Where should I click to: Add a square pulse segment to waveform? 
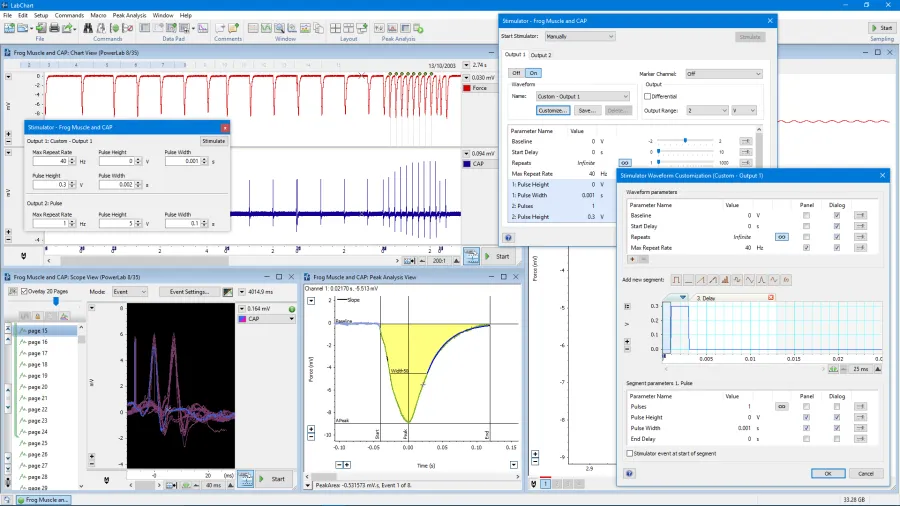[x=676, y=279]
